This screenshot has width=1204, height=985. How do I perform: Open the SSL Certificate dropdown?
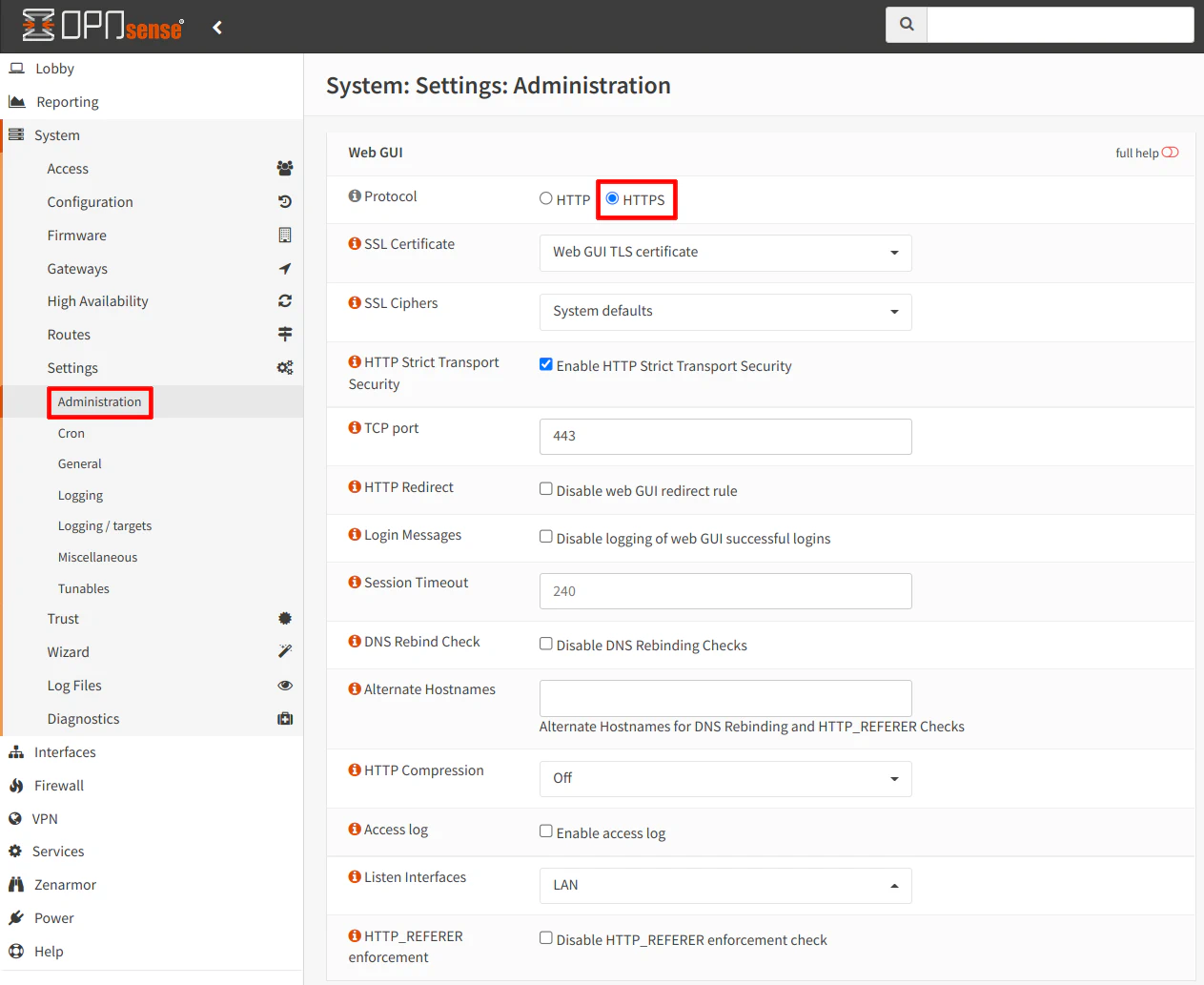(x=725, y=253)
